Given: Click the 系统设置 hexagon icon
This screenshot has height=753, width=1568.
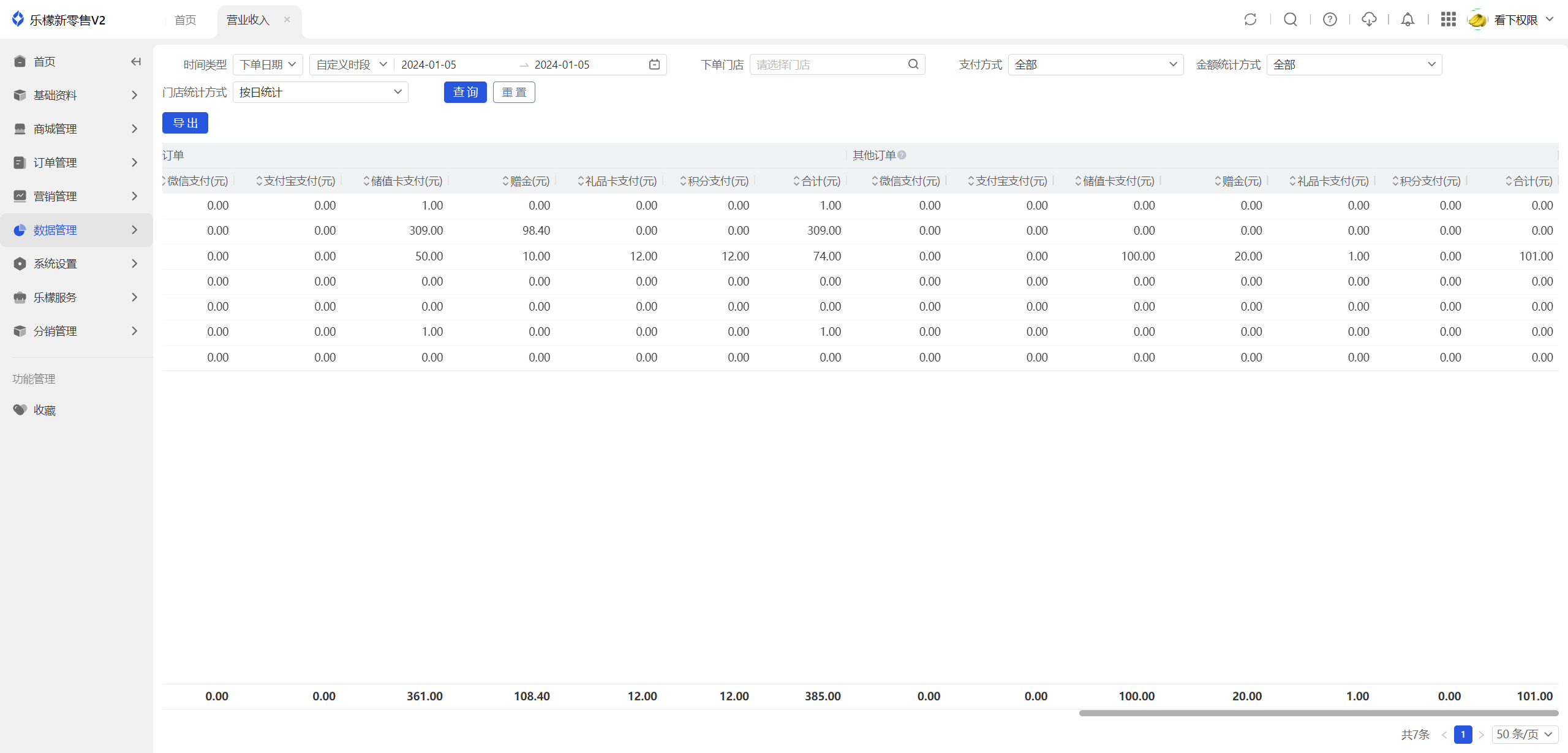Looking at the screenshot, I should (x=20, y=263).
